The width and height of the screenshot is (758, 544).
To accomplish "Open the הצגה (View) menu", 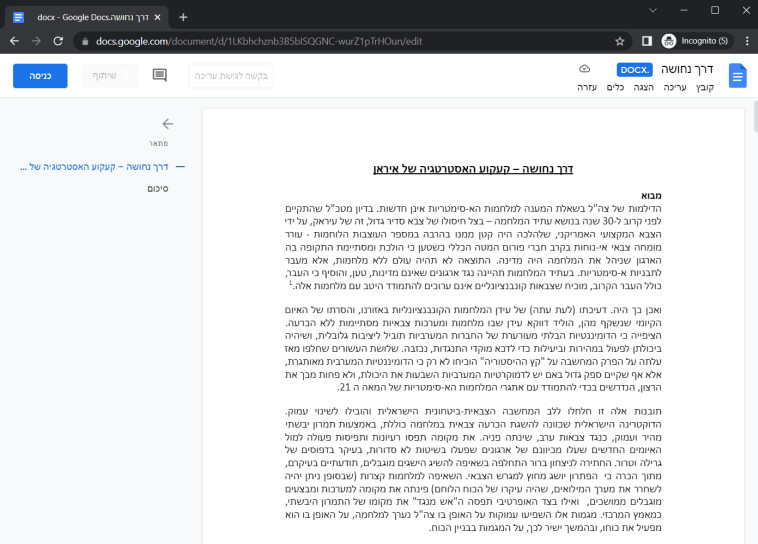I will [x=645, y=88].
